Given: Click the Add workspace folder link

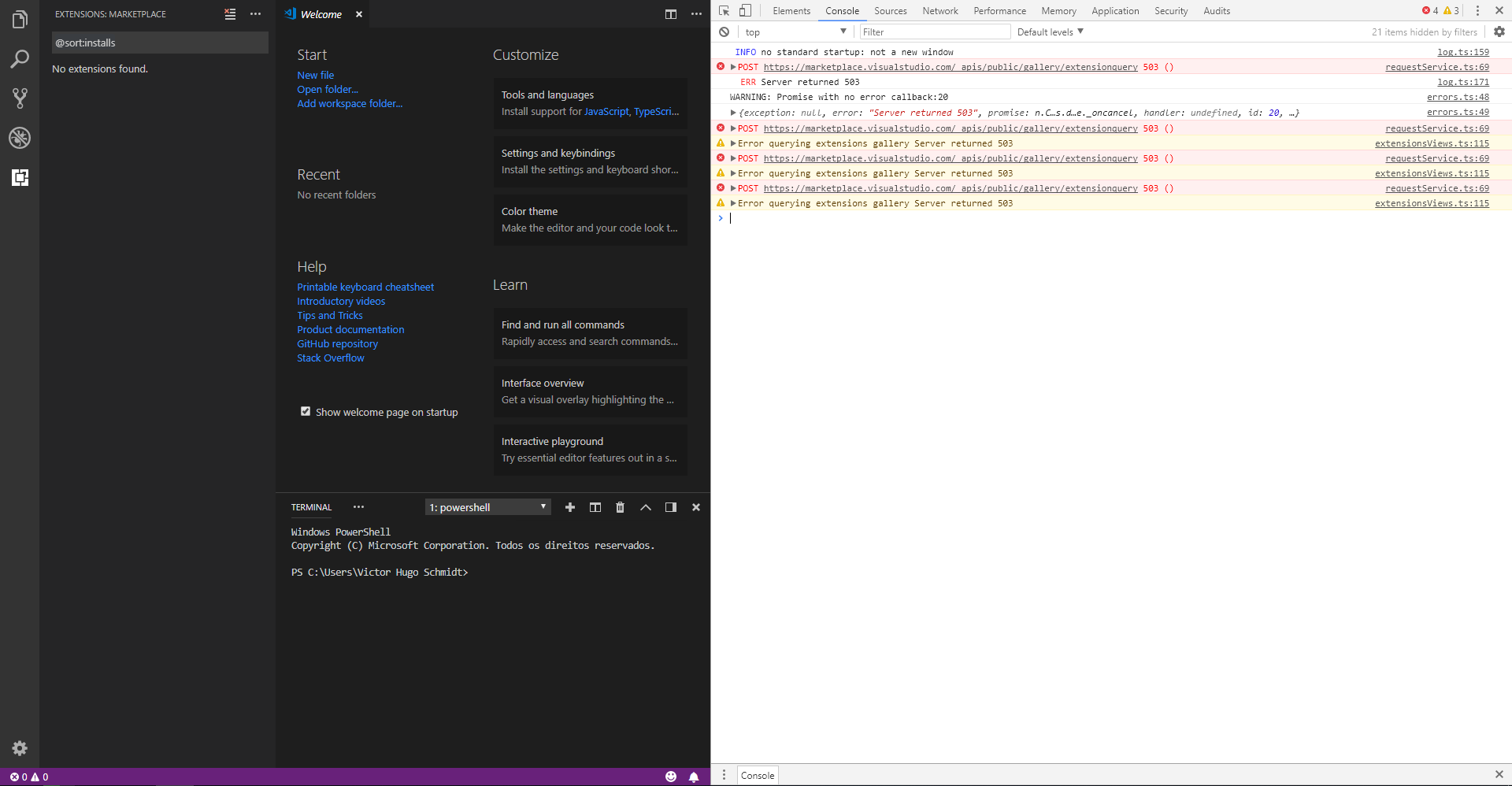Looking at the screenshot, I should point(350,103).
